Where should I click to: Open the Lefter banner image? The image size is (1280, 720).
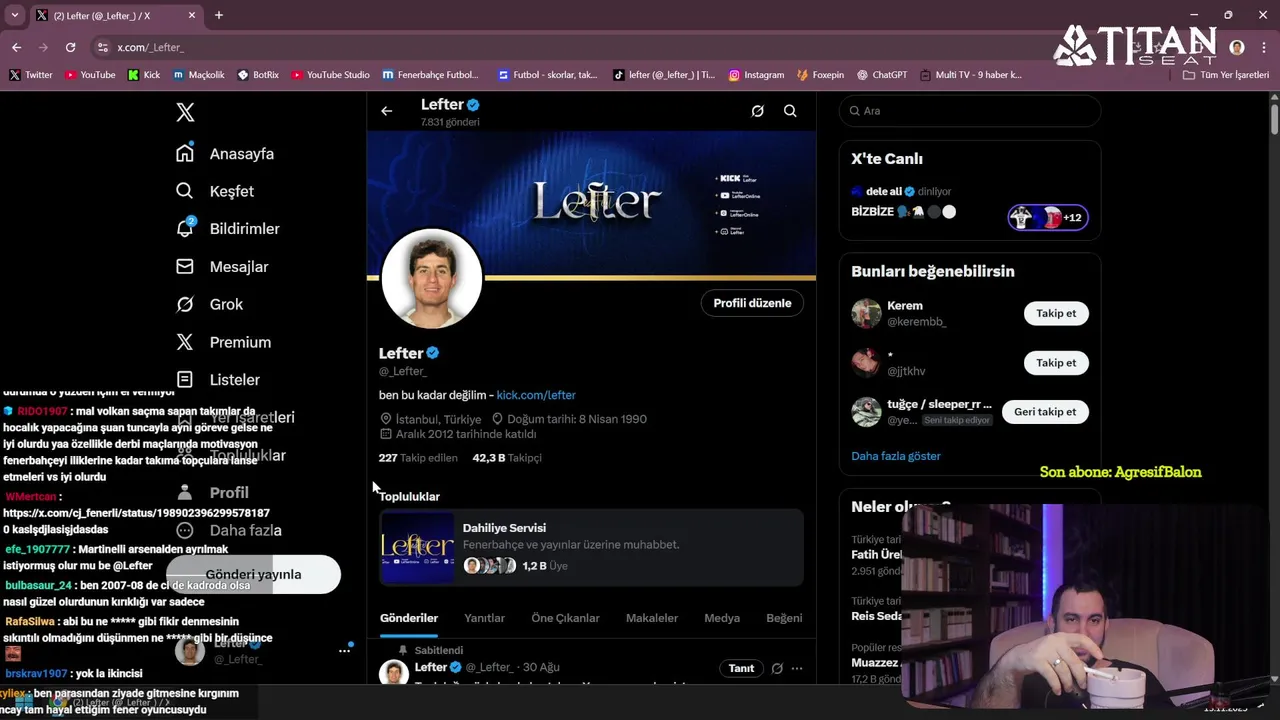591,204
